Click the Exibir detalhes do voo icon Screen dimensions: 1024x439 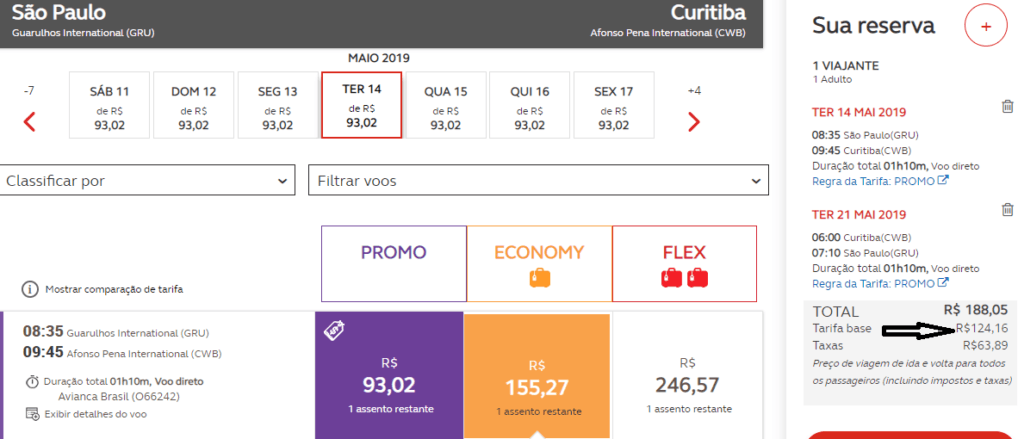coord(32,414)
